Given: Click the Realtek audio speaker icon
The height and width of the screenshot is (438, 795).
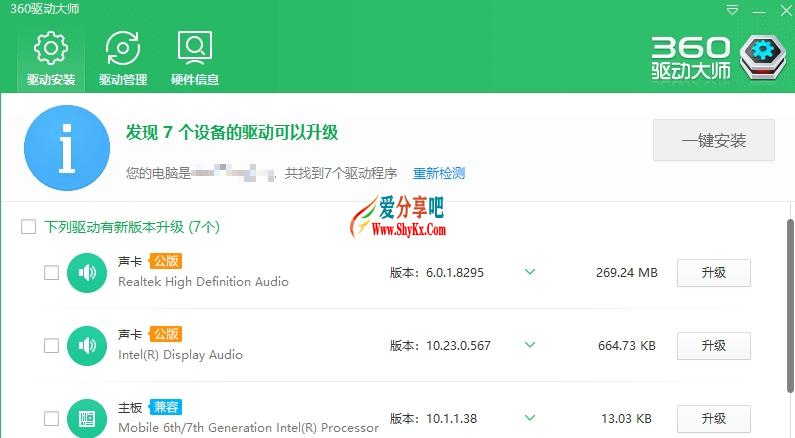Looking at the screenshot, I should pos(87,273).
